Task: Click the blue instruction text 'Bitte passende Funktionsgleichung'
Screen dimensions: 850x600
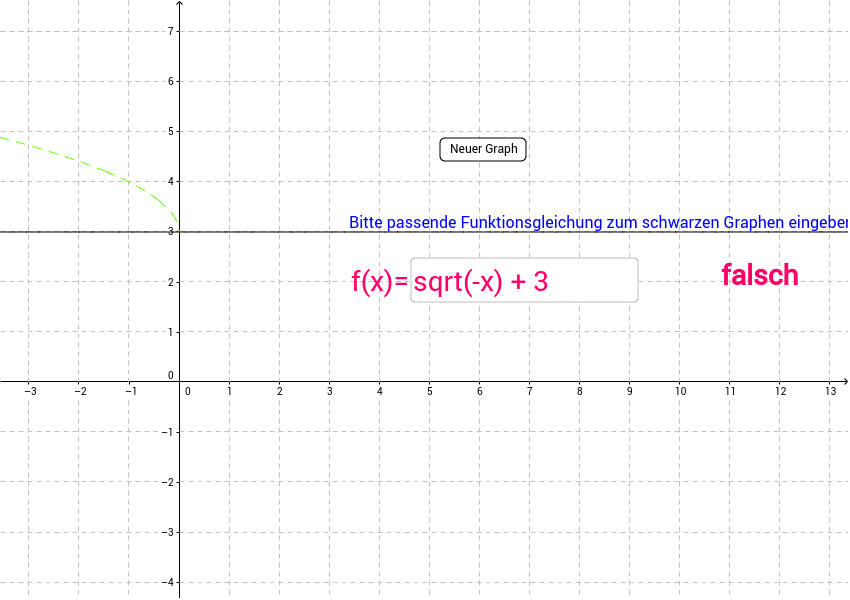Action: 475,222
